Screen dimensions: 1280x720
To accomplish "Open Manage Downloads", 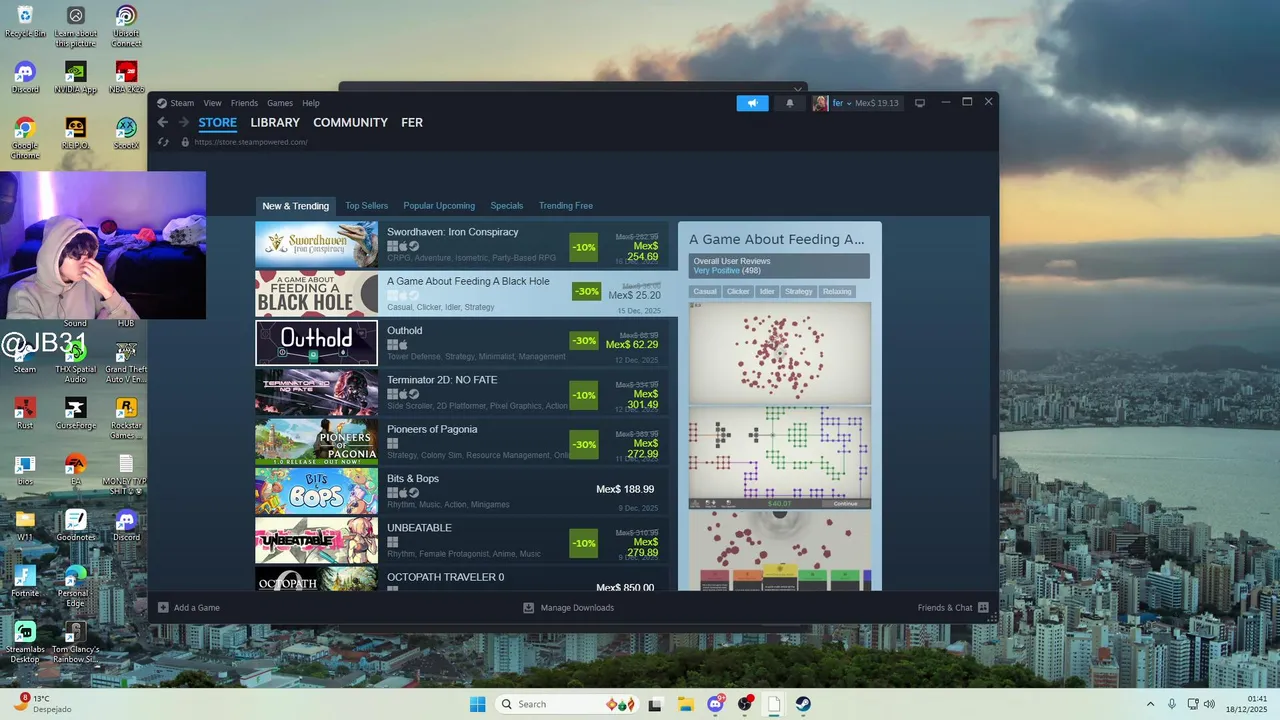I will pyautogui.click(x=577, y=607).
